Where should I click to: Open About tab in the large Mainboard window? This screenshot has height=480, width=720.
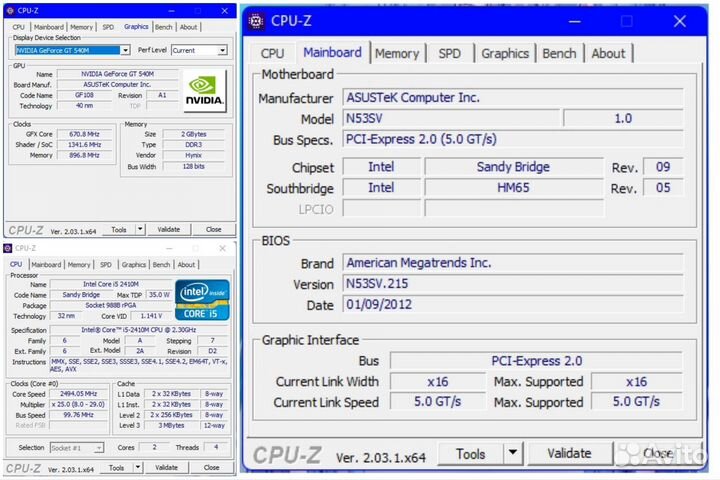click(x=608, y=53)
